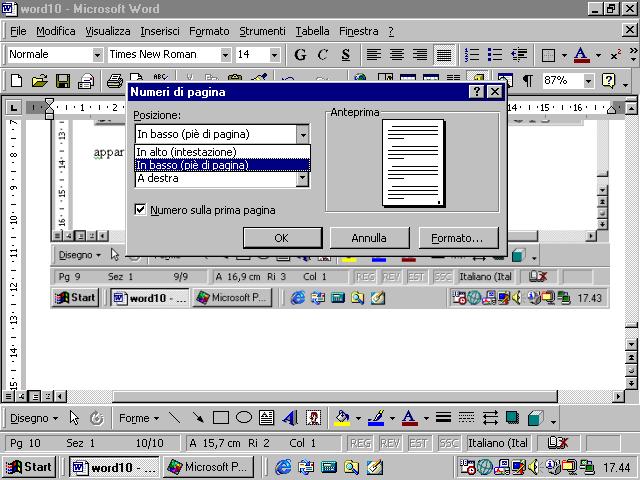The image size is (640, 480).
Task: Show or hide paragraph marks ¶
Action: pyautogui.click(x=527, y=81)
